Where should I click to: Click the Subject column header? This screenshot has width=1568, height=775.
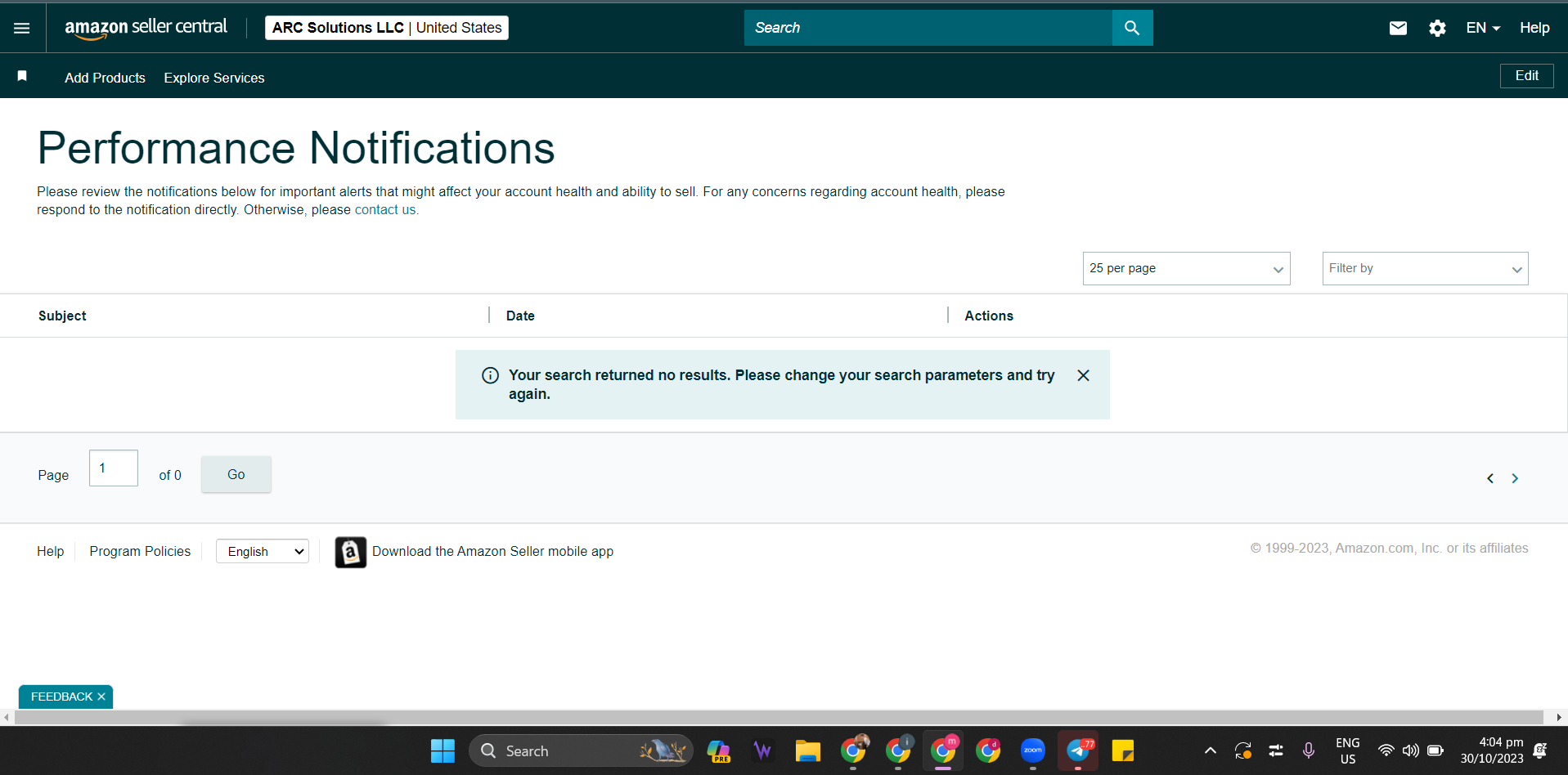pyautogui.click(x=62, y=316)
